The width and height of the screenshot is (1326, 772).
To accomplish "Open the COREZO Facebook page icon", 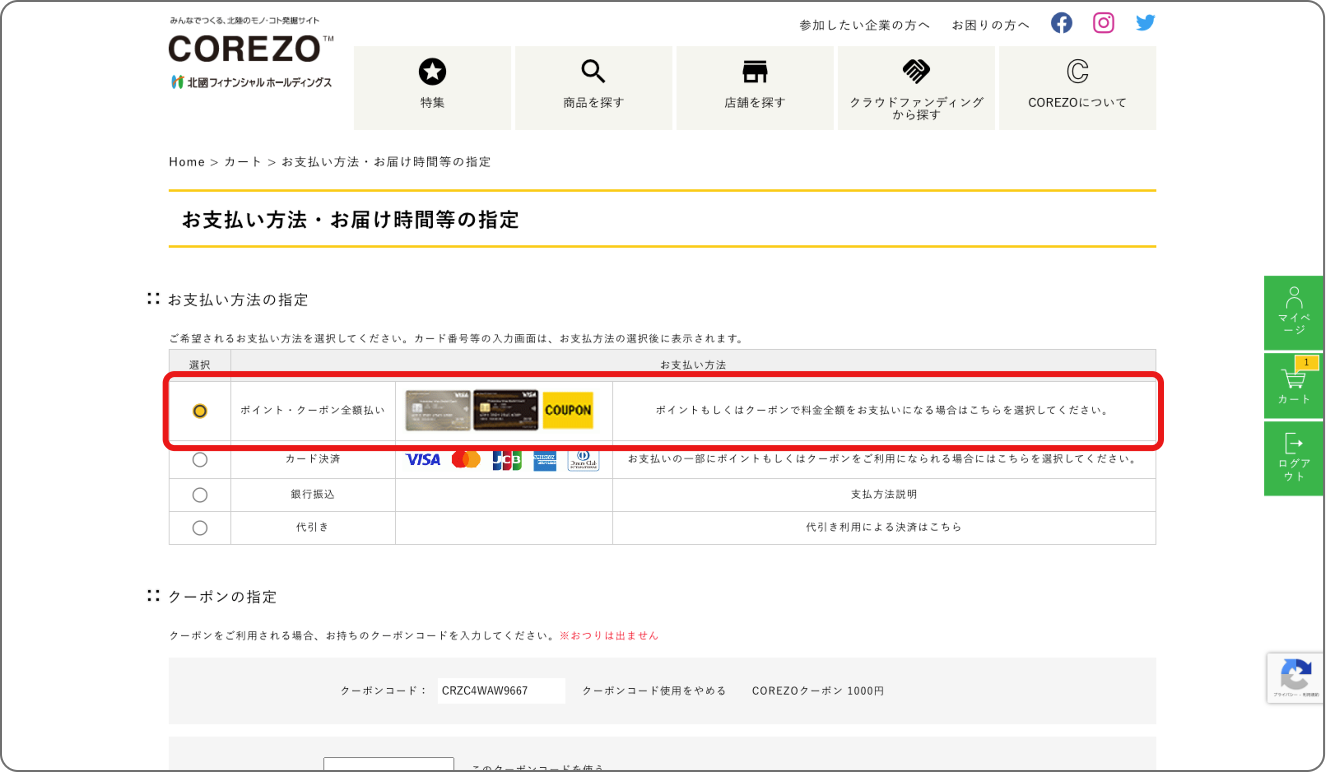I will pos(1061,23).
